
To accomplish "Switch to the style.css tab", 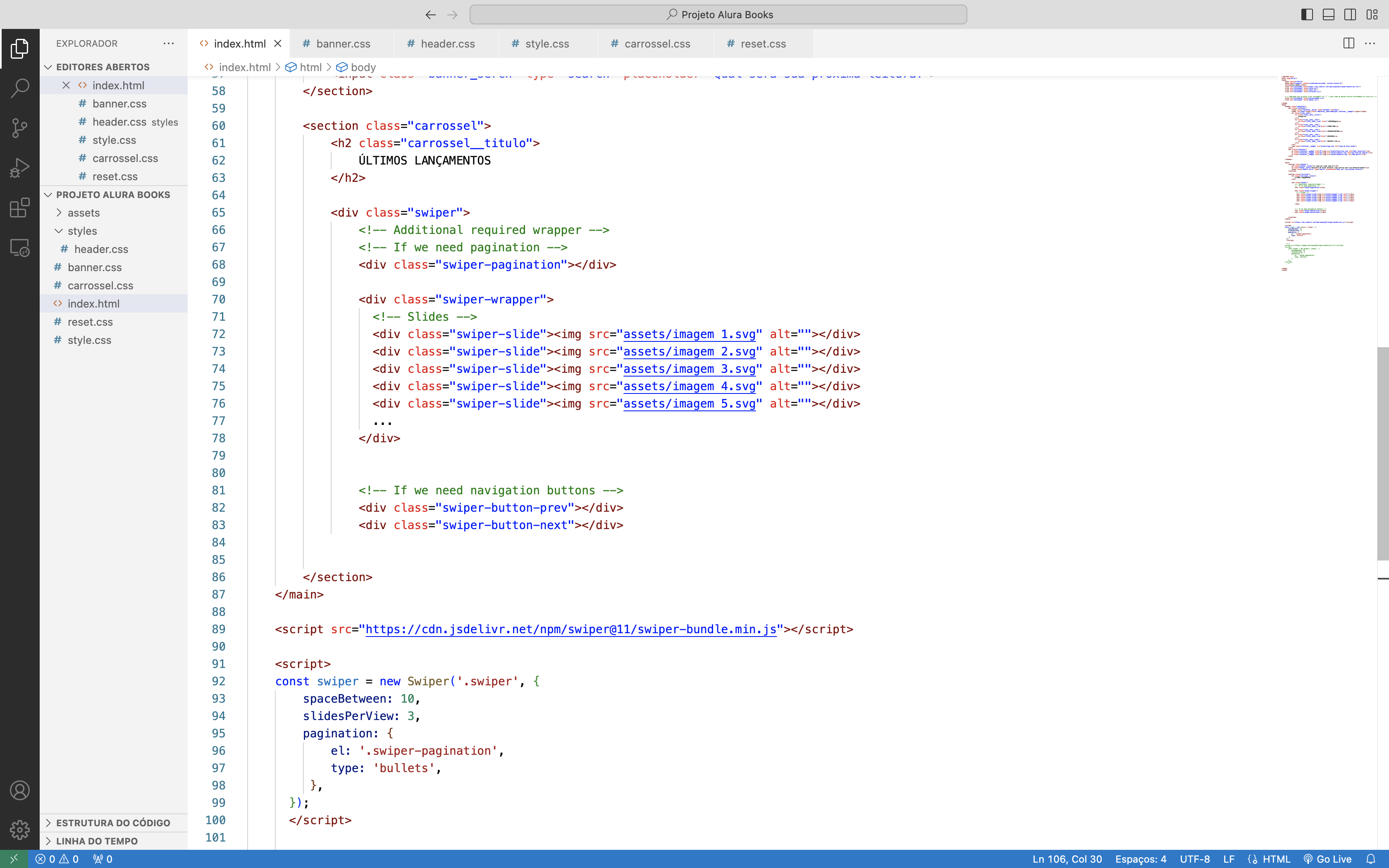I will tap(547, 44).
